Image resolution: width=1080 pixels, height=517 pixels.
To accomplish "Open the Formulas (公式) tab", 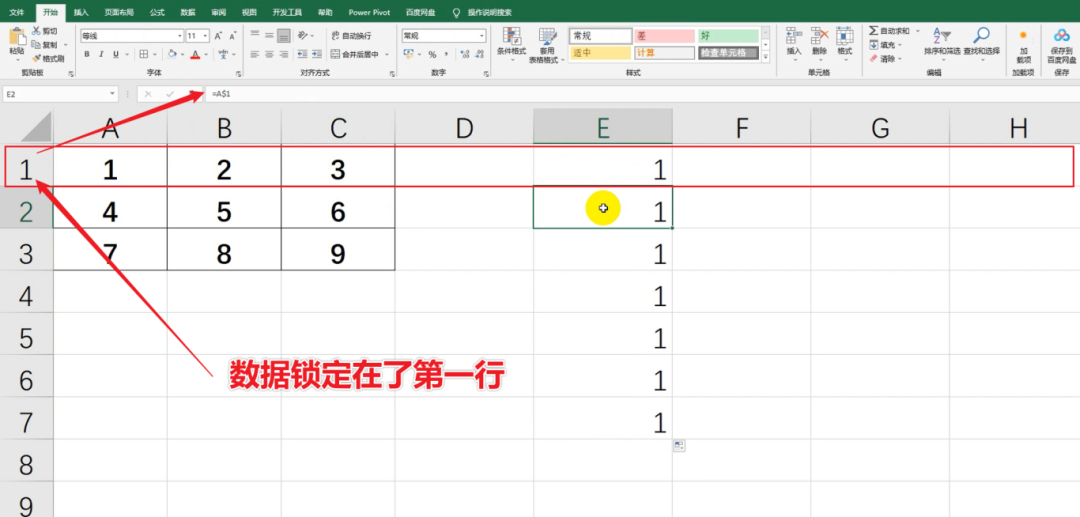I will pyautogui.click(x=157, y=12).
